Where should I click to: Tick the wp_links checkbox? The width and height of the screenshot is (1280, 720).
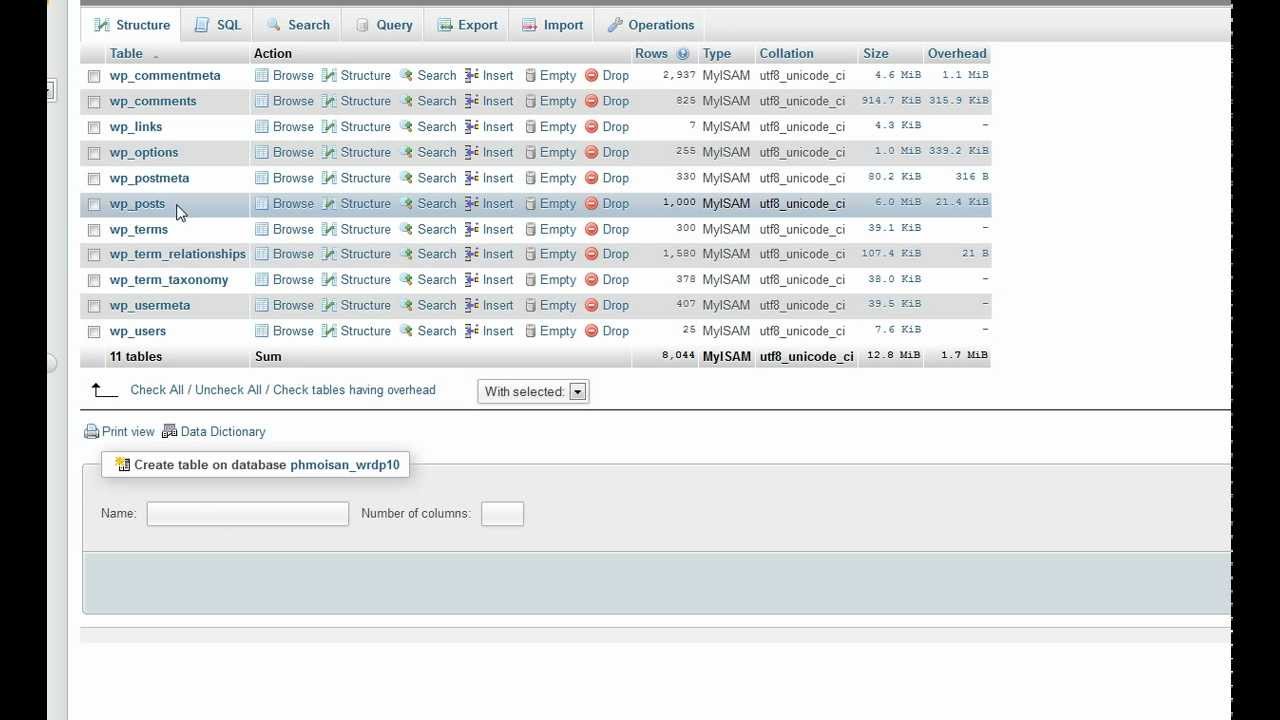click(94, 128)
